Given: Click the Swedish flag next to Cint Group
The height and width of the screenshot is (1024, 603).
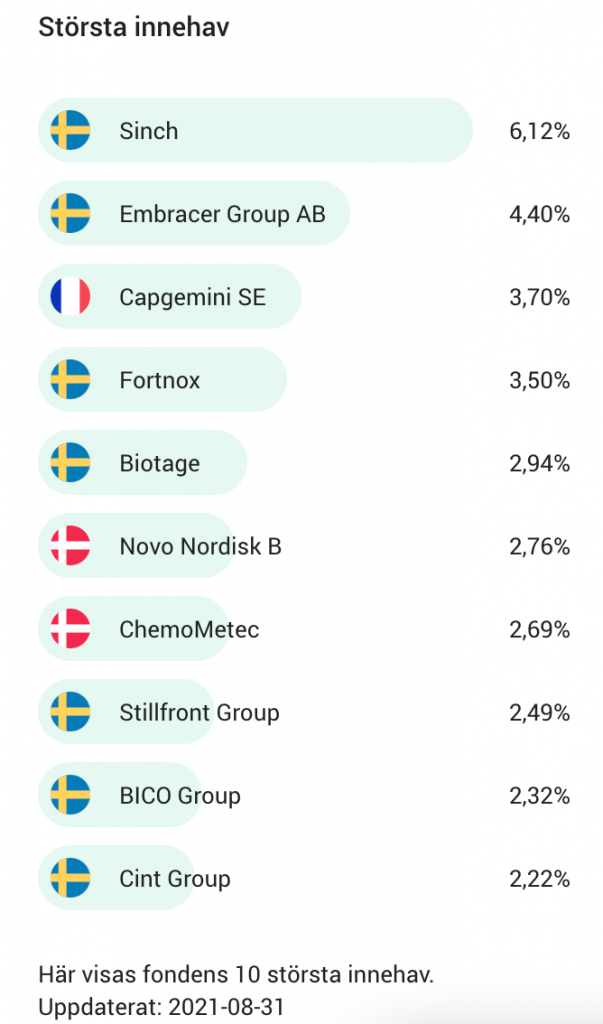Looking at the screenshot, I should pyautogui.click(x=70, y=878).
